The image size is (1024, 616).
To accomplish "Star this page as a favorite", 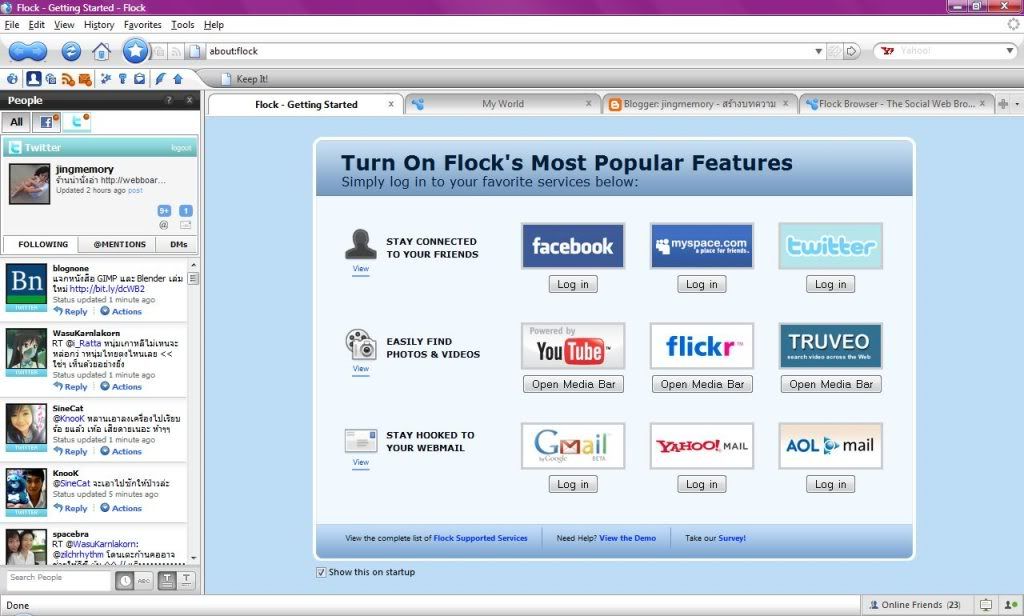I will (135, 50).
